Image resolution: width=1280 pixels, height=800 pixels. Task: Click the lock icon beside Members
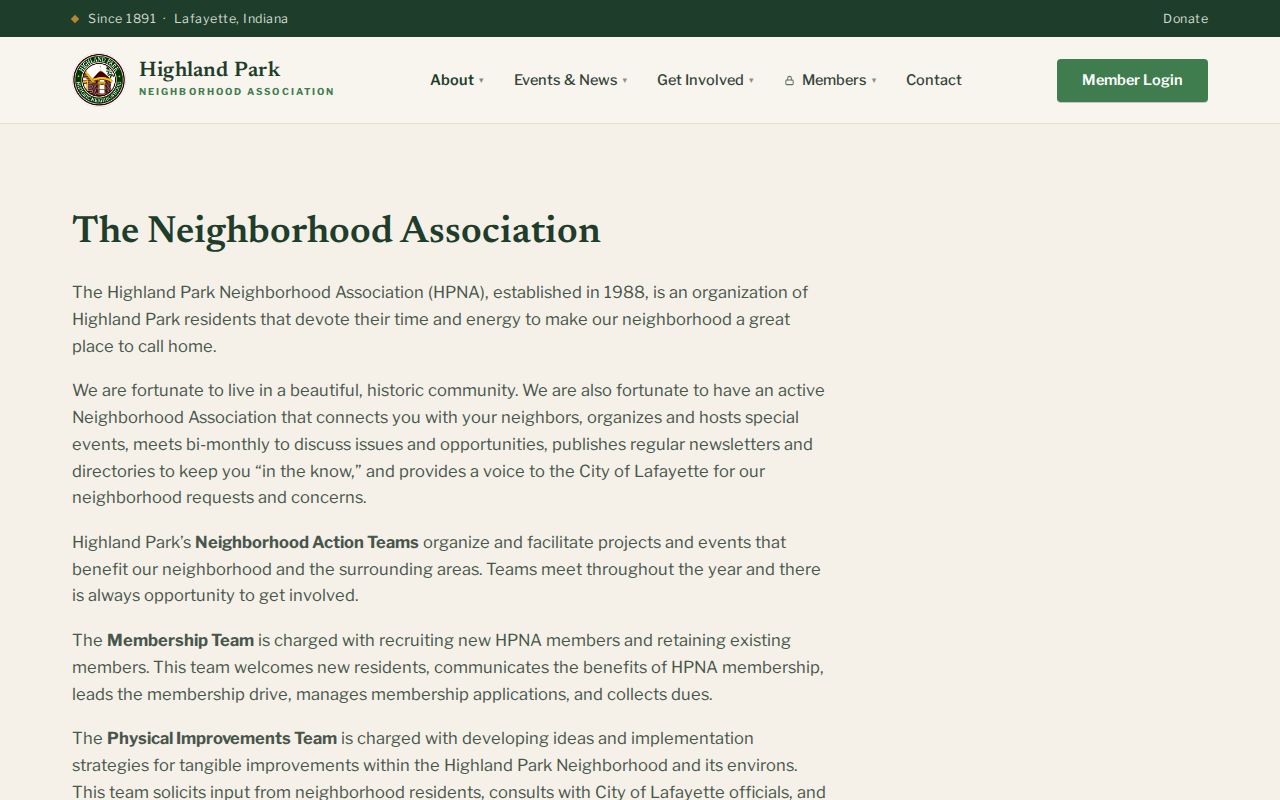click(x=789, y=81)
